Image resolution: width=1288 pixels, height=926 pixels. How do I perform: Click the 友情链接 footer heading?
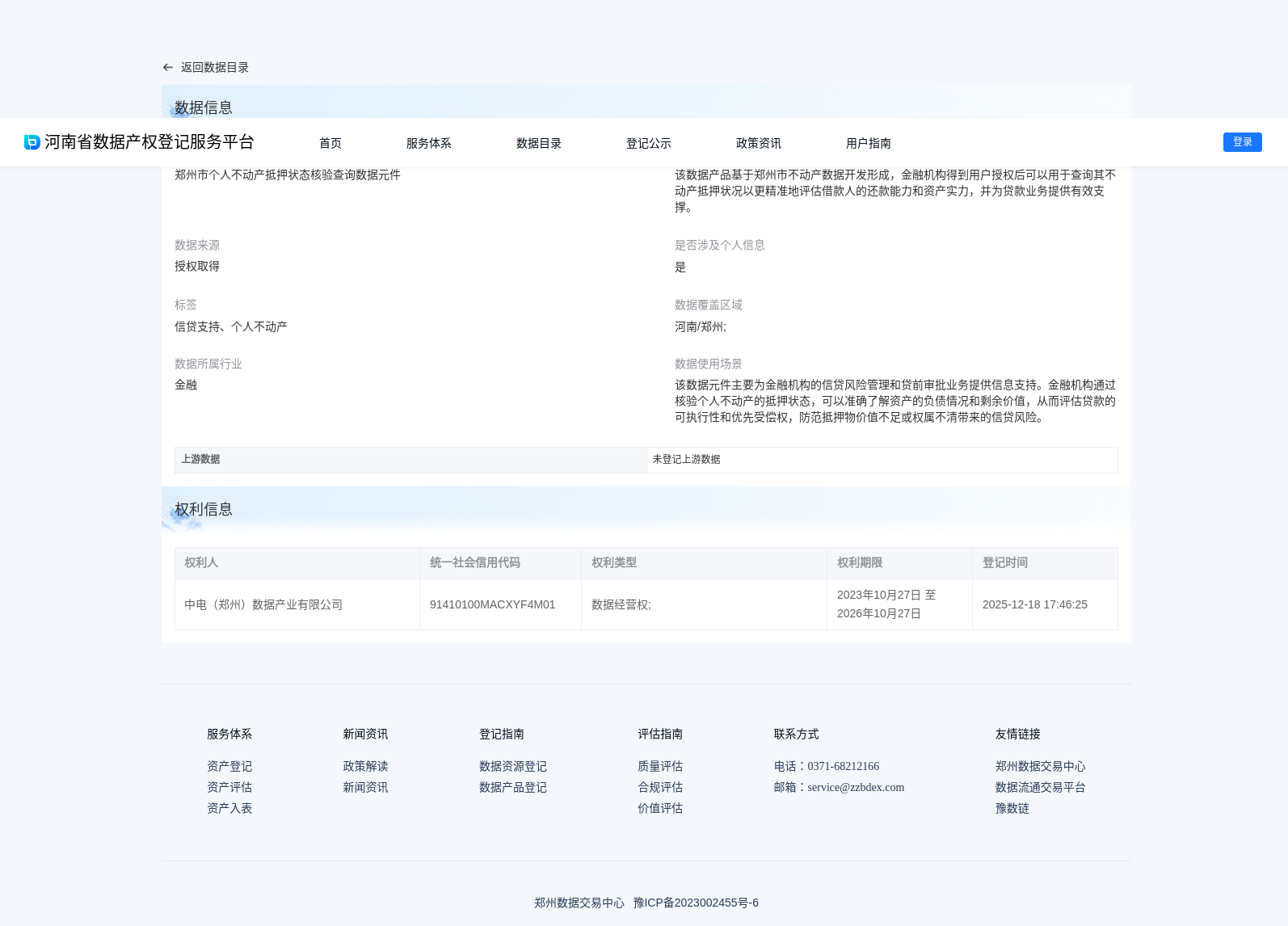(1018, 734)
